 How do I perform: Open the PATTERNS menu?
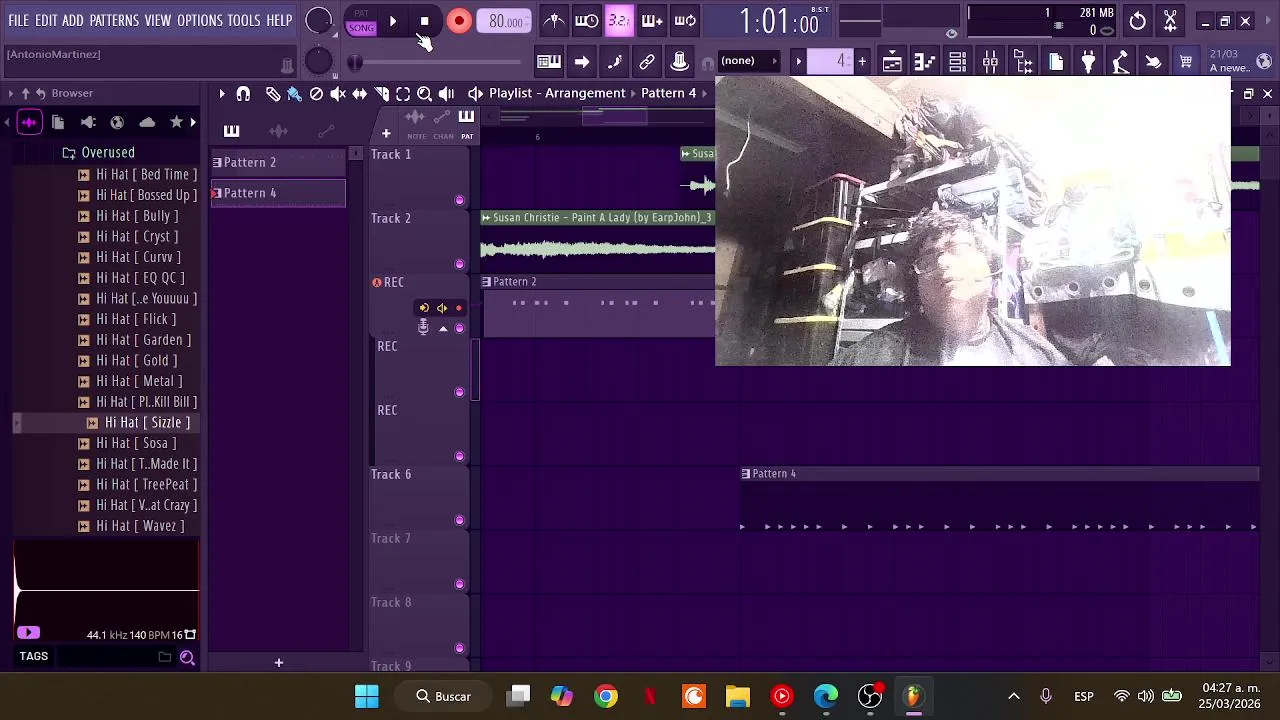click(114, 20)
